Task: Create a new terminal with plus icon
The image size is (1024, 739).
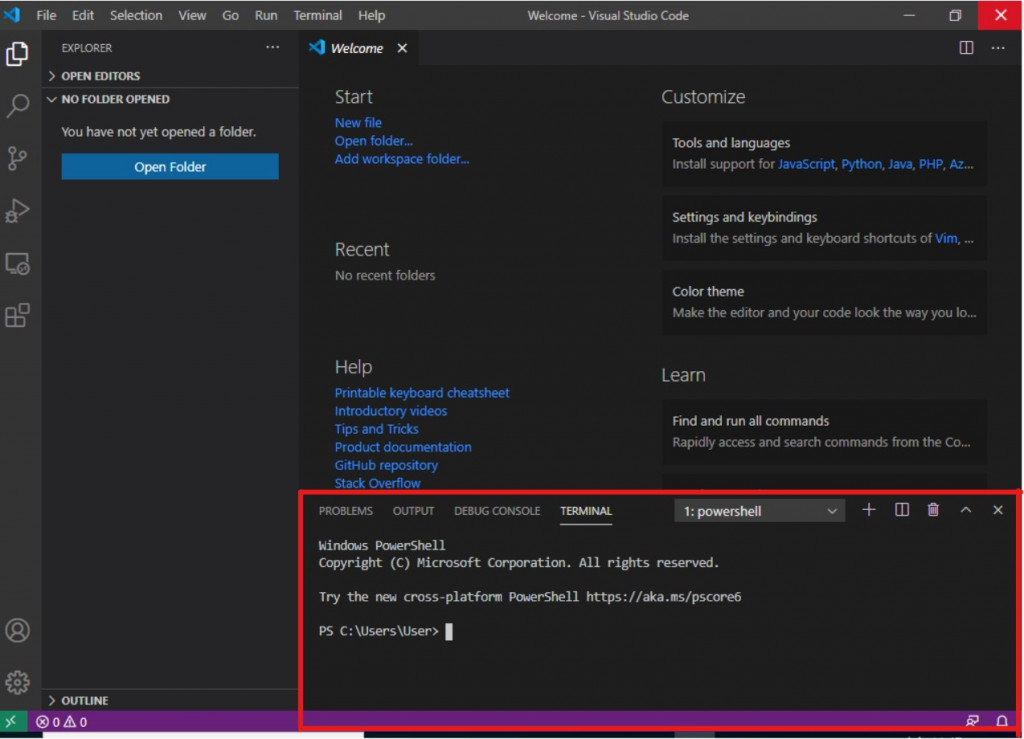Action: [x=869, y=510]
